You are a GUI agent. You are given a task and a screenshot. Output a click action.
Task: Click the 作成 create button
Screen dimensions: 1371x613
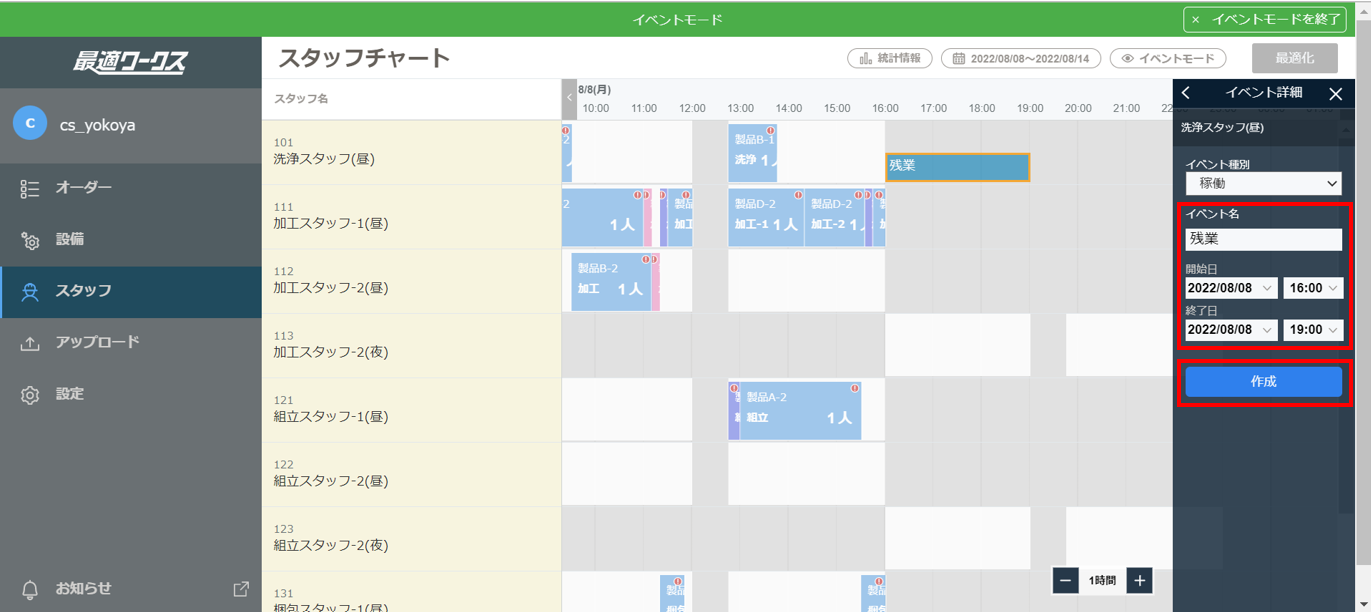coord(1264,382)
